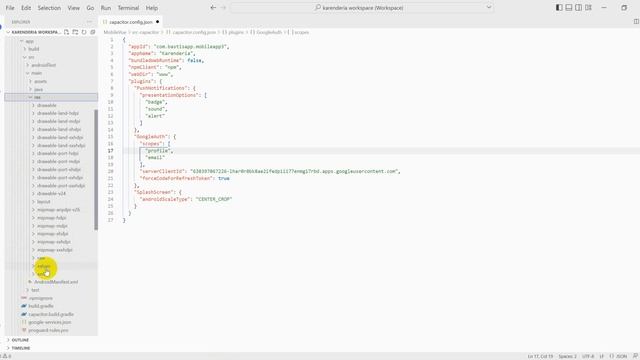Open the Run menu

[106, 8]
